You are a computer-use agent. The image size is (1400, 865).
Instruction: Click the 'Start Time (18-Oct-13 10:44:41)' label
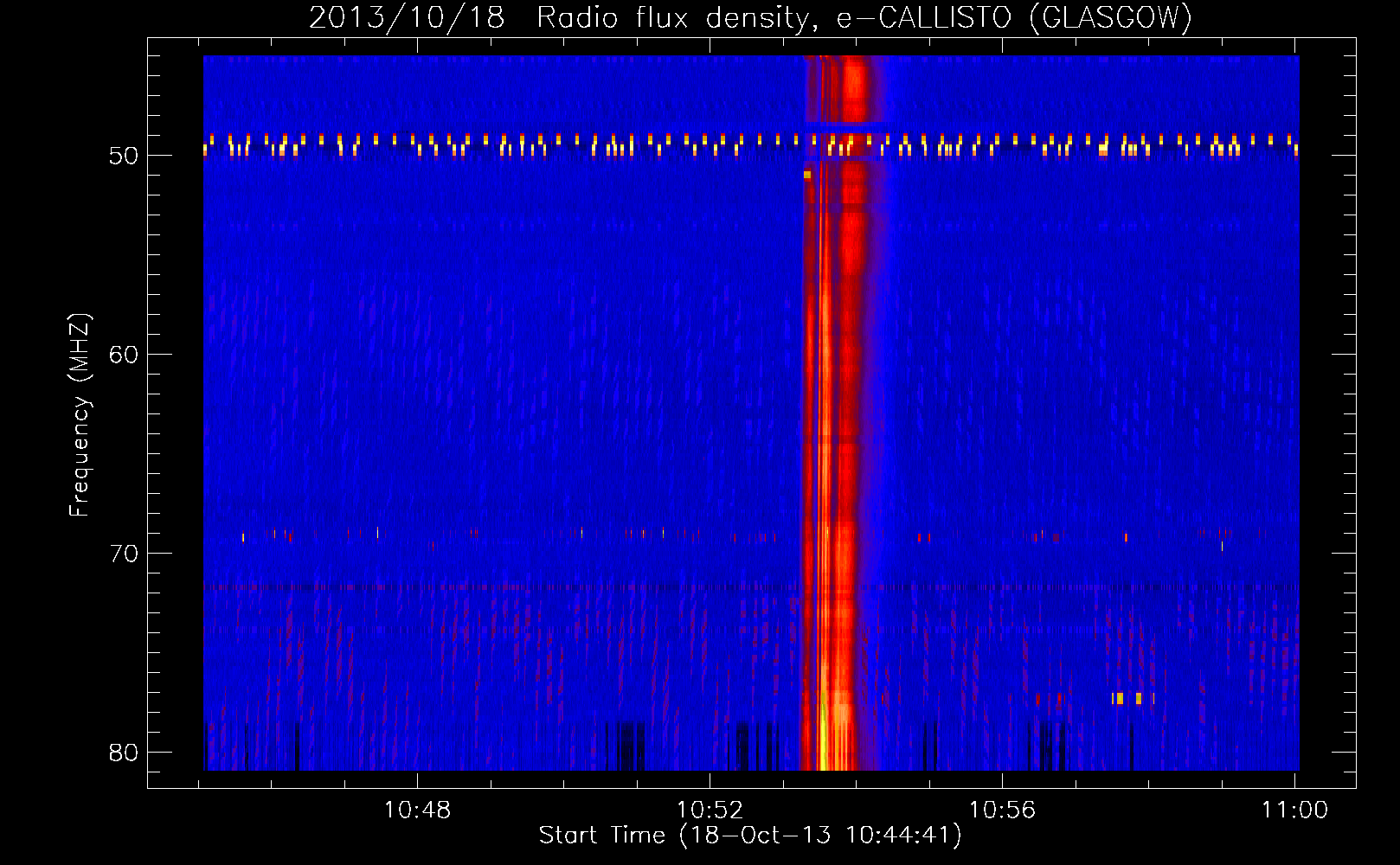(x=750, y=836)
